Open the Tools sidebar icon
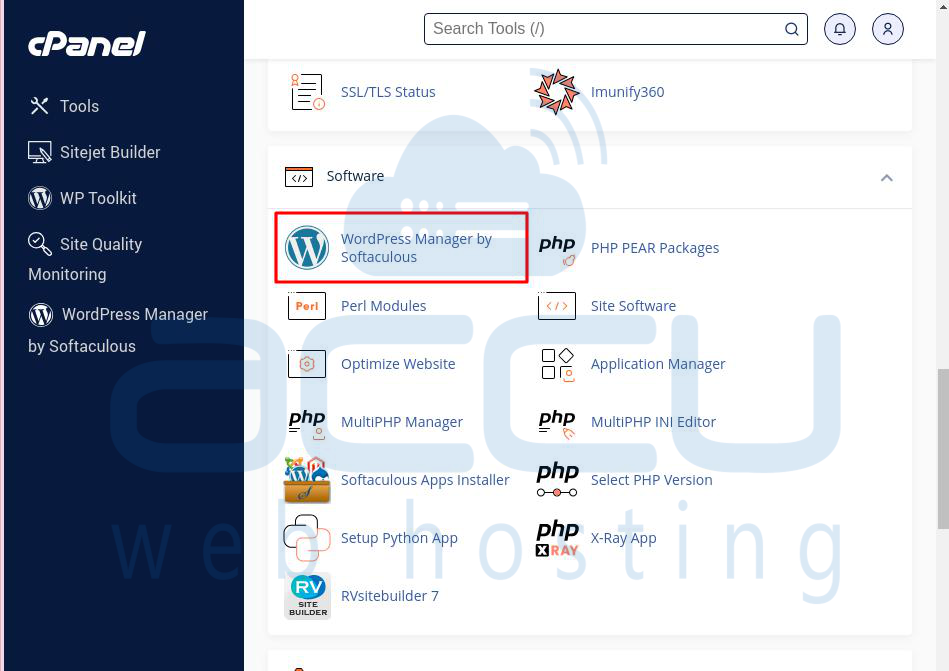 click(x=39, y=106)
